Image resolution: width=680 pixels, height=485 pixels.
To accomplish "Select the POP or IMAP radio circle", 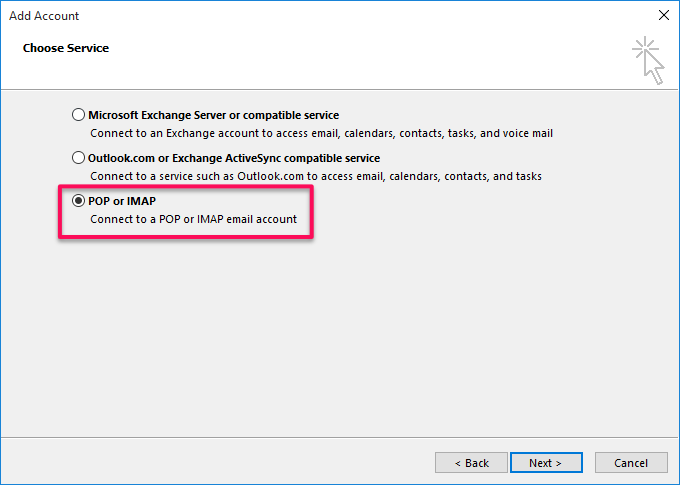I will [79, 201].
